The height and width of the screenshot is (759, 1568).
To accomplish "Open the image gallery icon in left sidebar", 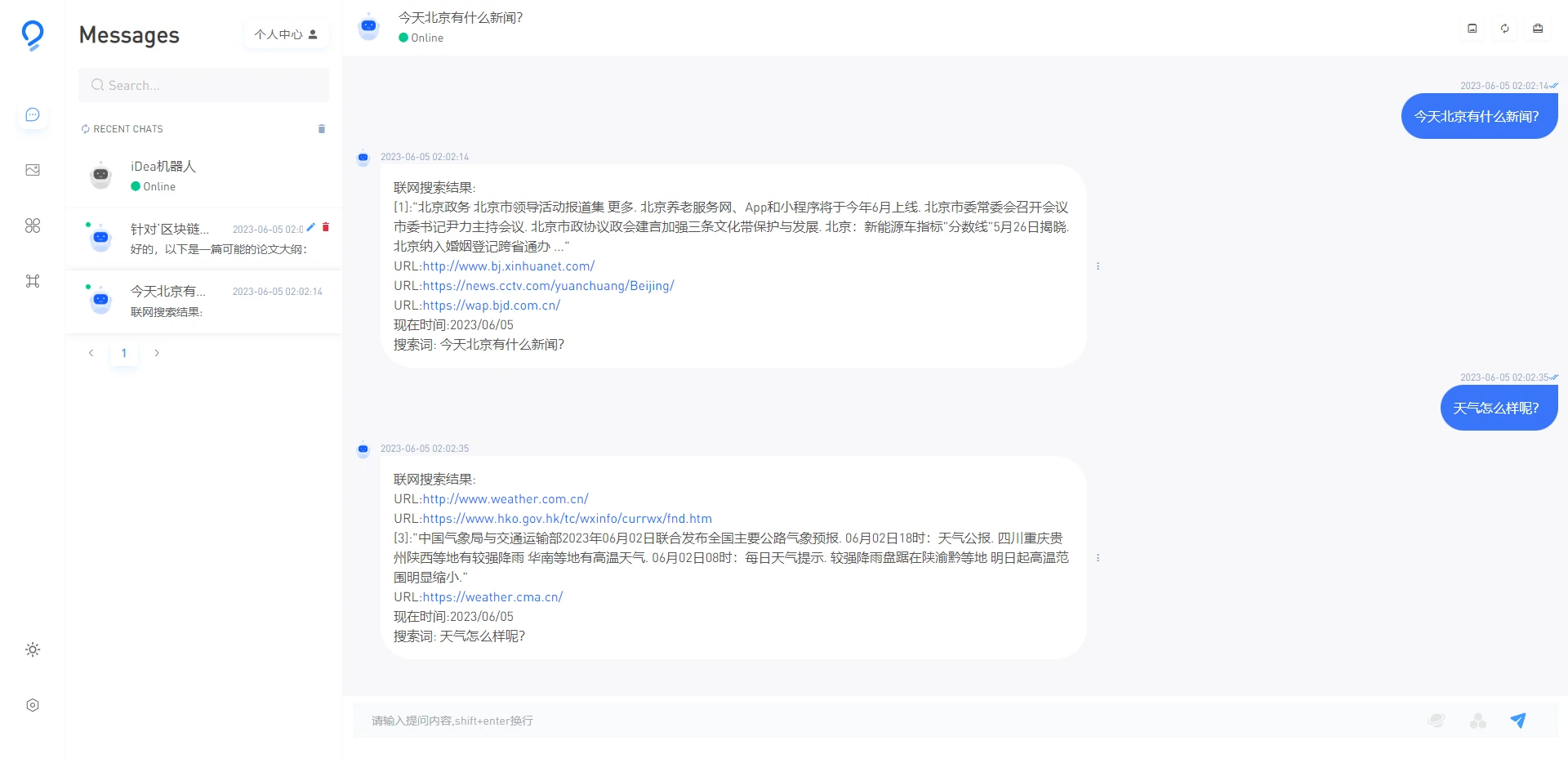I will pos(33,170).
